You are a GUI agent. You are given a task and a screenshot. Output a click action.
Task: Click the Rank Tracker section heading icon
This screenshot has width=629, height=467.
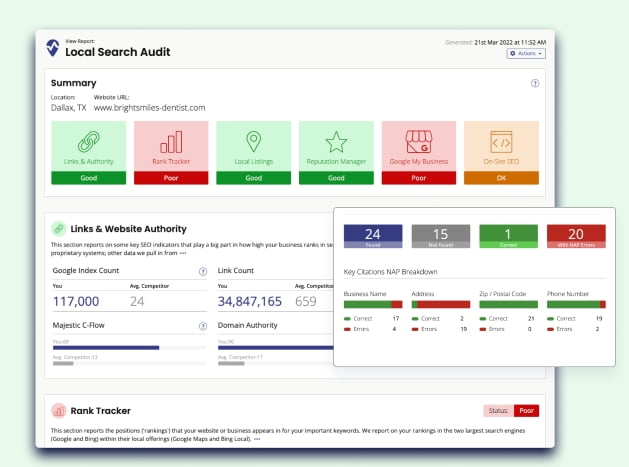click(x=58, y=410)
